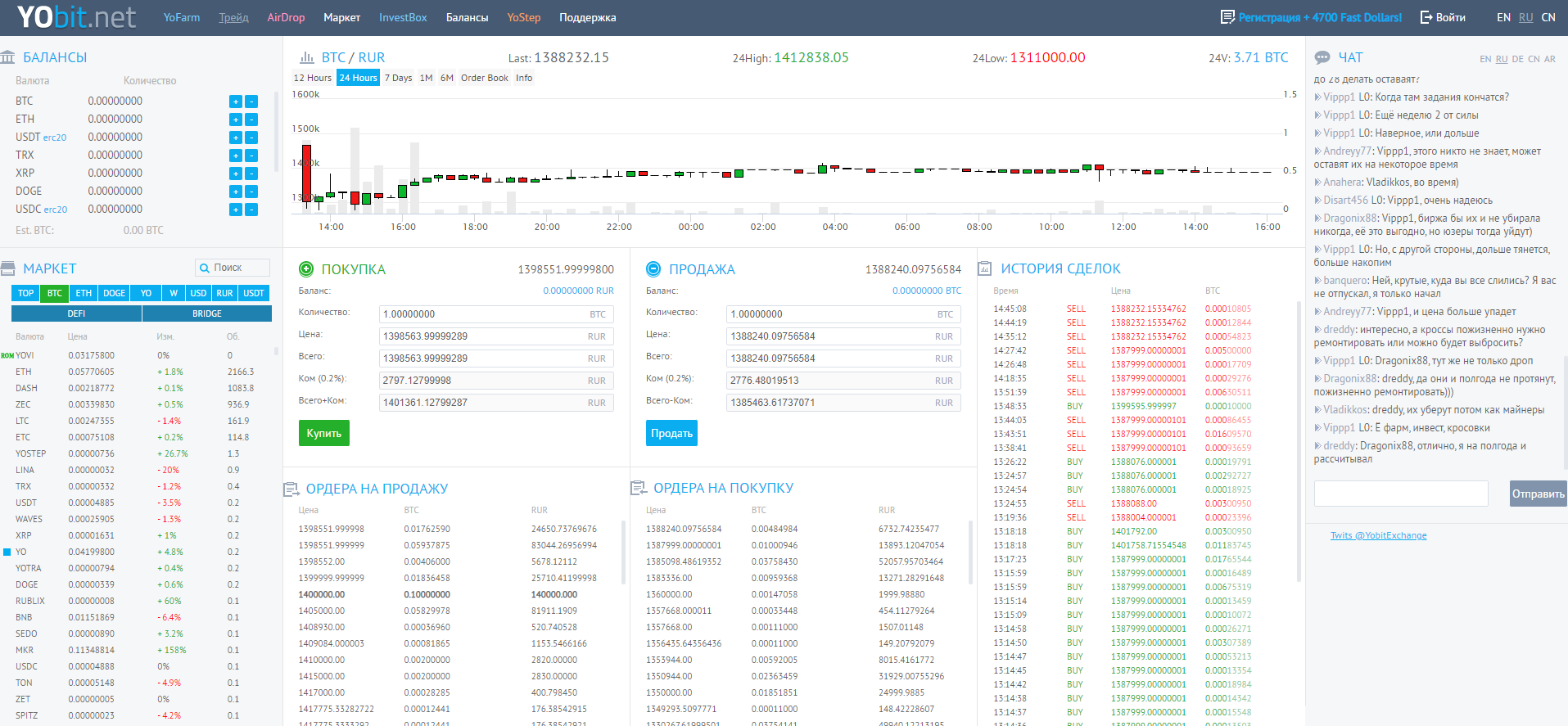This screenshot has width=1568, height=726.
Task: Click the green Купить button
Action: coord(324,433)
